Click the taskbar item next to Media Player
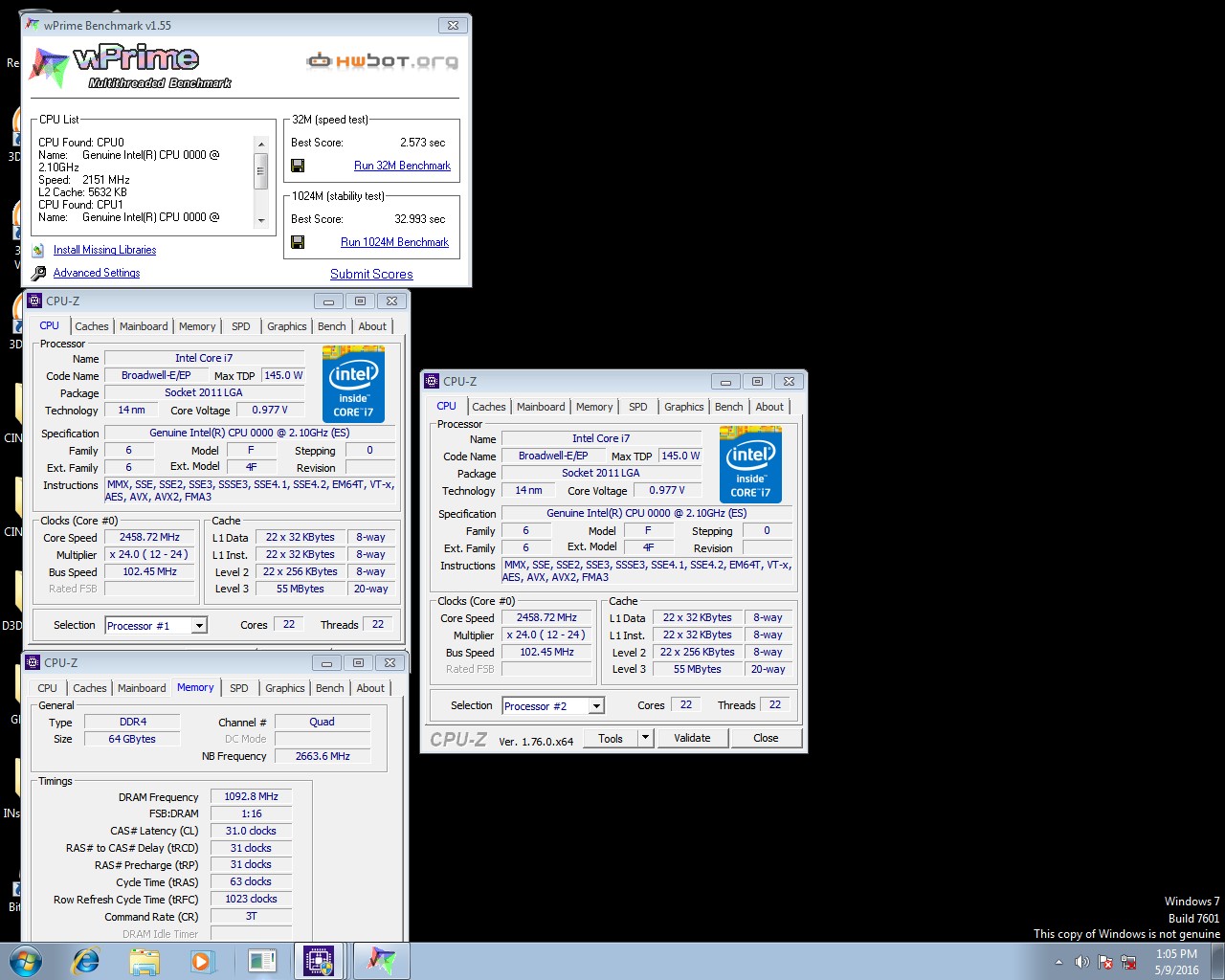1225x980 pixels. pyautogui.click(x=261, y=961)
